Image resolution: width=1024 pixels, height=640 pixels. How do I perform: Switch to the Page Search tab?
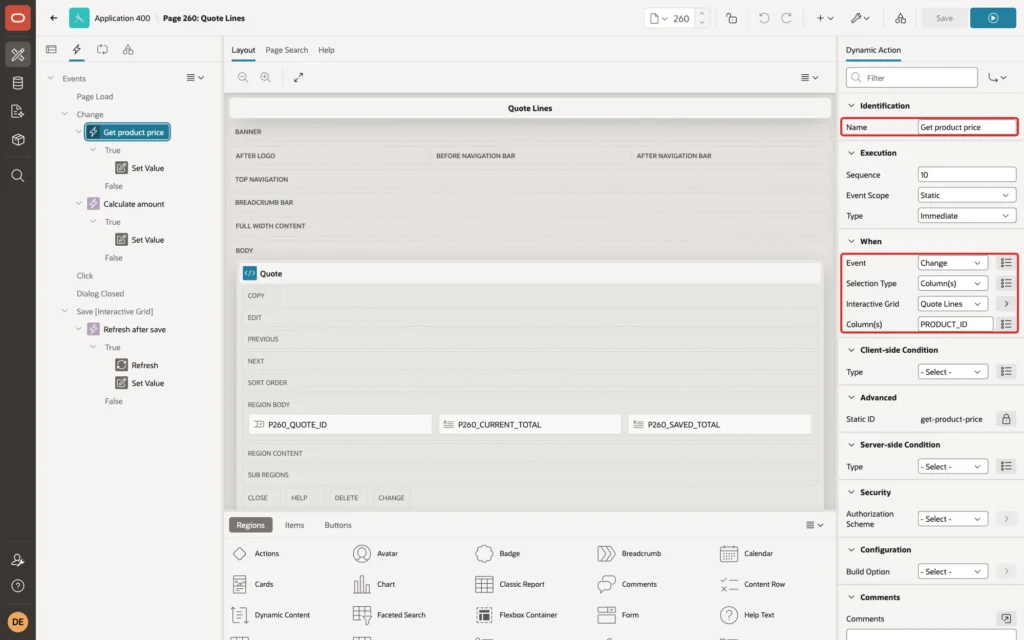click(286, 50)
